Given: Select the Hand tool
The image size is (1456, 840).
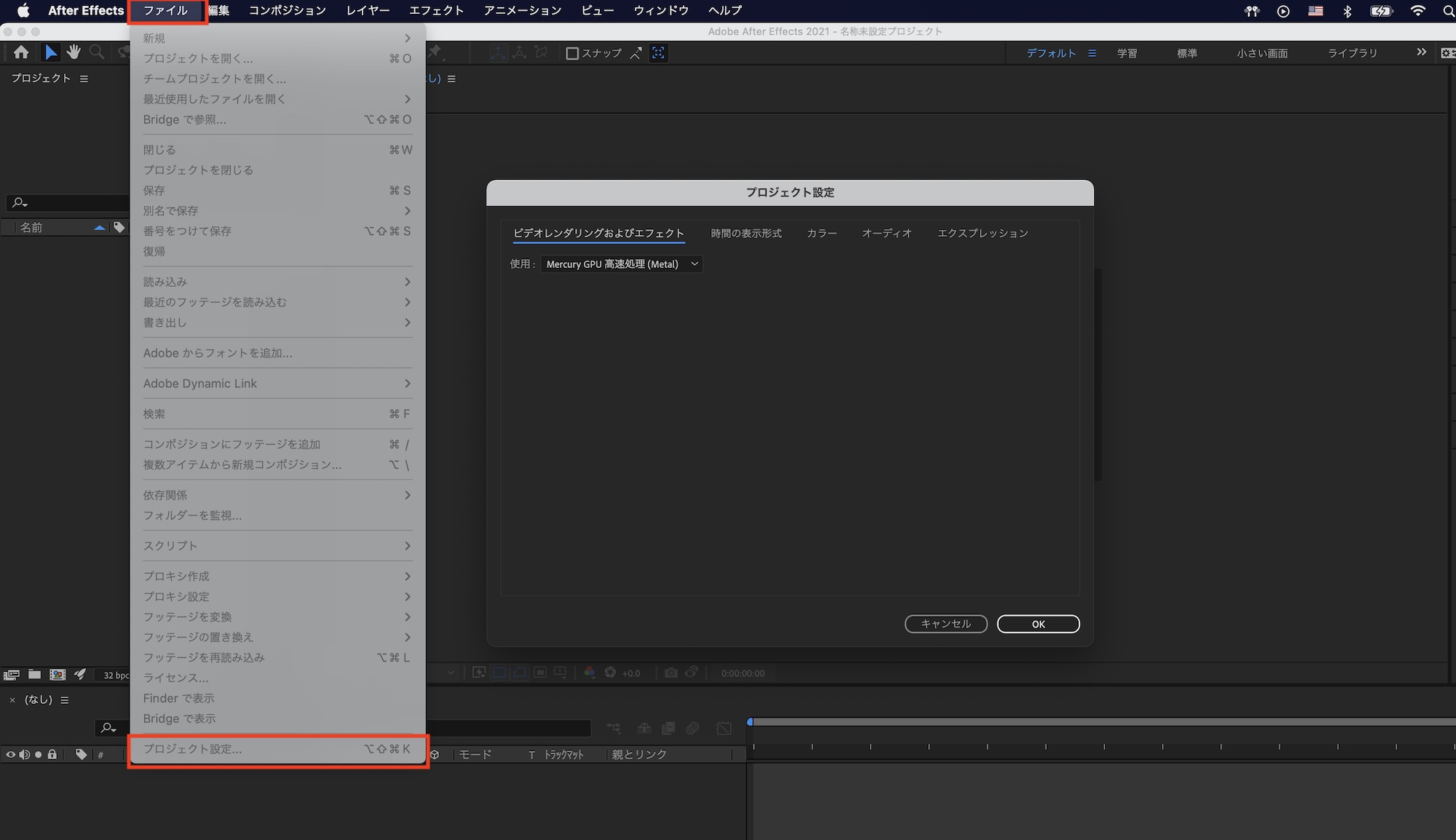Looking at the screenshot, I should pyautogui.click(x=74, y=52).
